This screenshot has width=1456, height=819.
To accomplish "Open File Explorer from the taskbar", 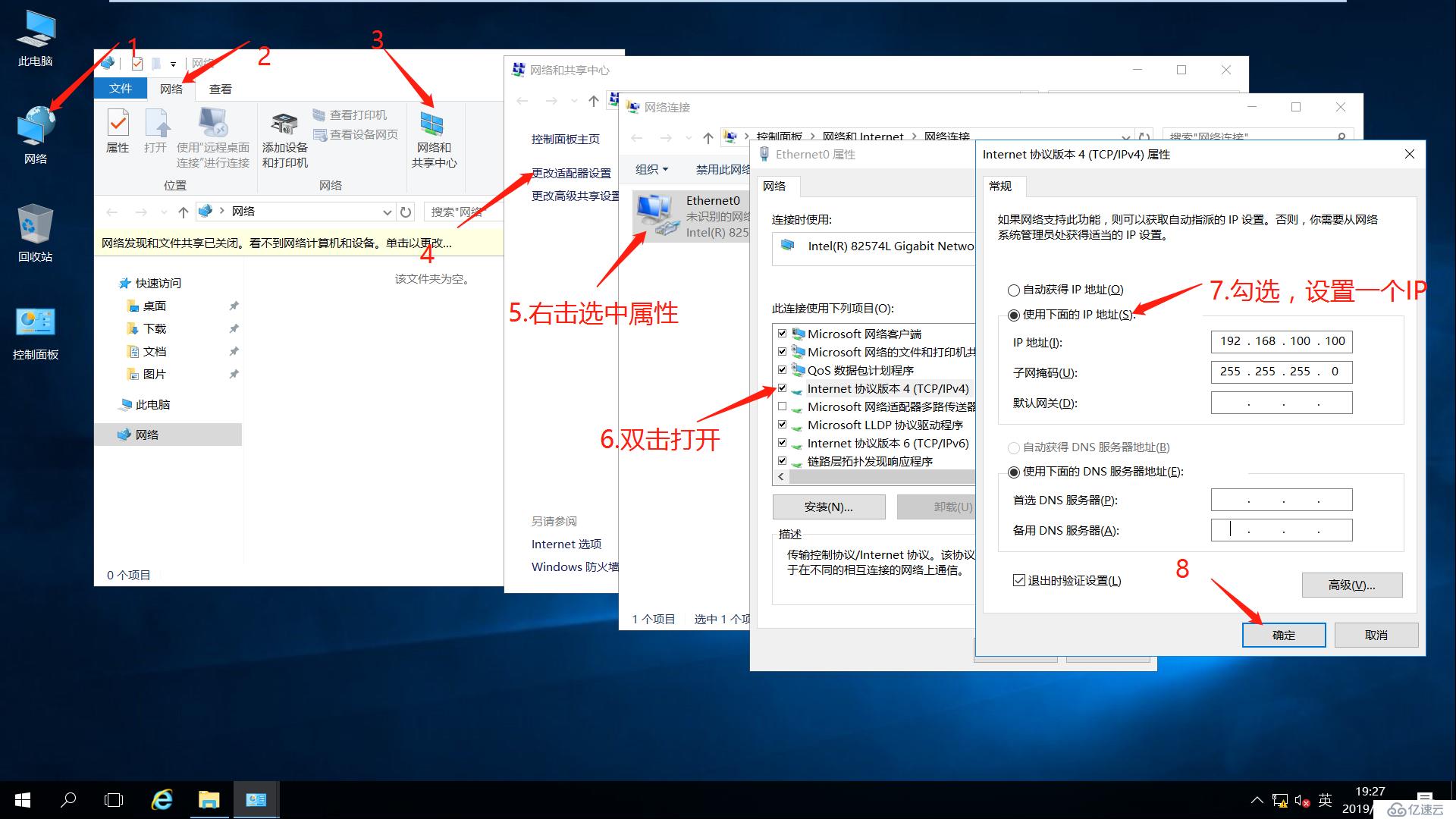I will pyautogui.click(x=209, y=800).
